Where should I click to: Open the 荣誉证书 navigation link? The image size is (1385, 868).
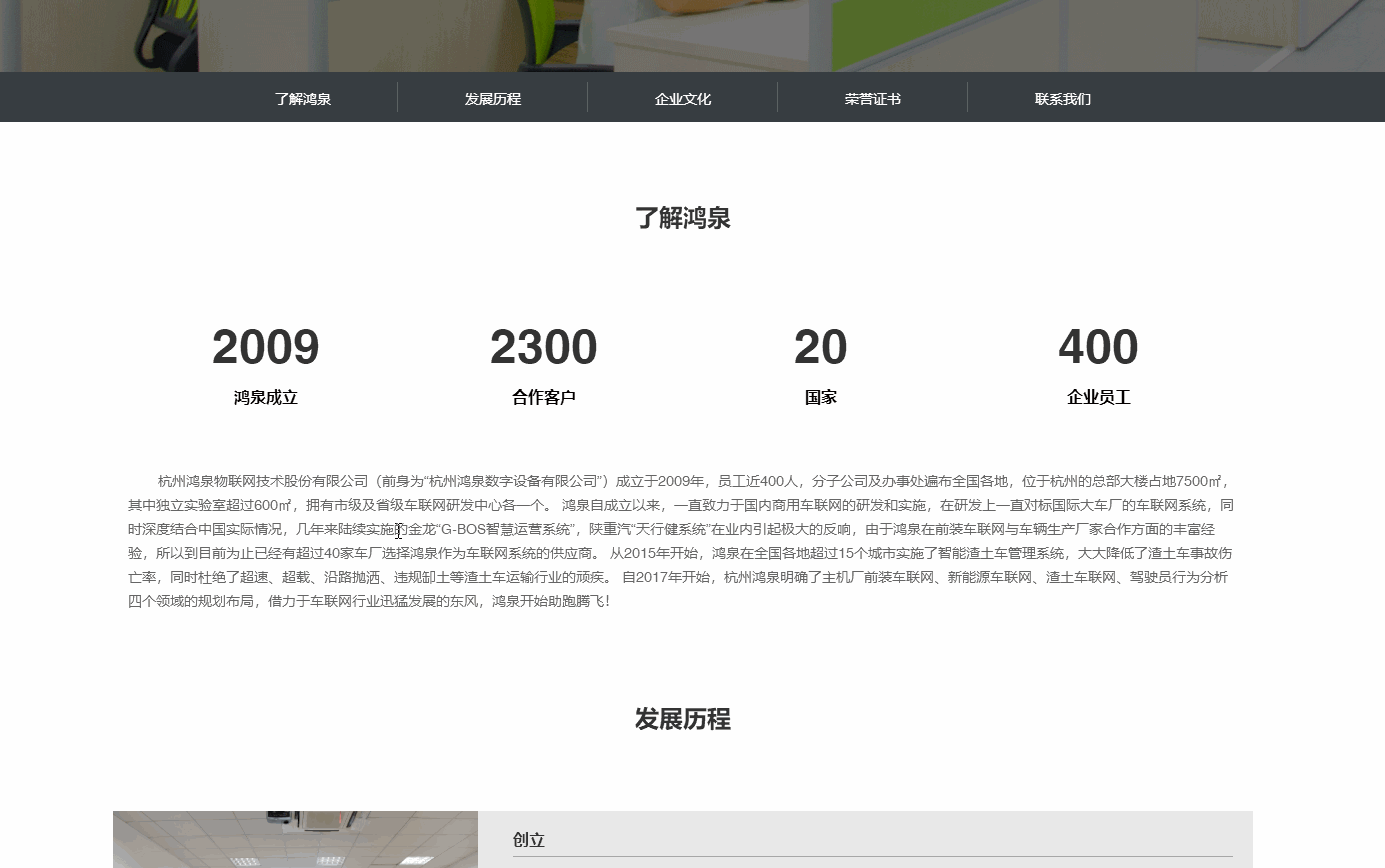(872, 97)
